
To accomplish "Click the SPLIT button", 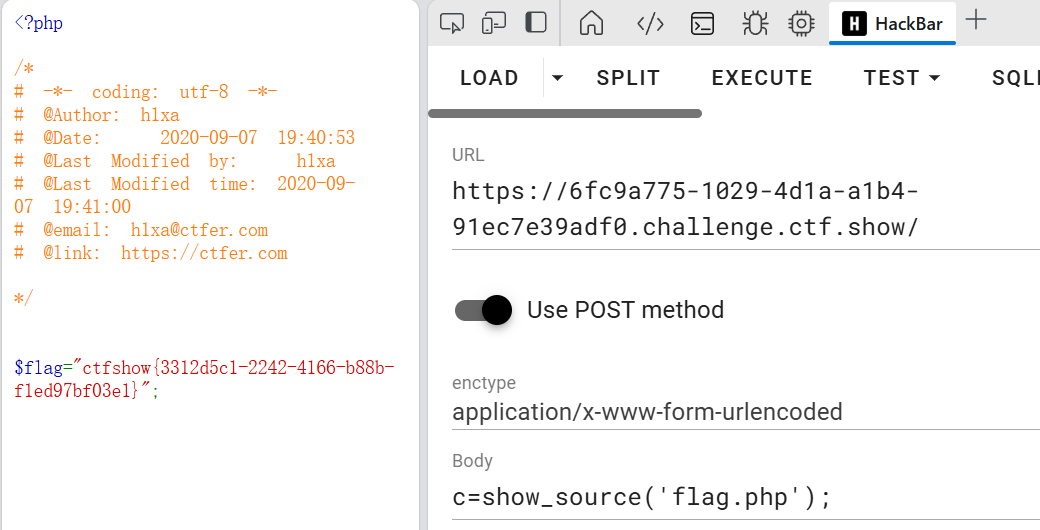I will [628, 78].
